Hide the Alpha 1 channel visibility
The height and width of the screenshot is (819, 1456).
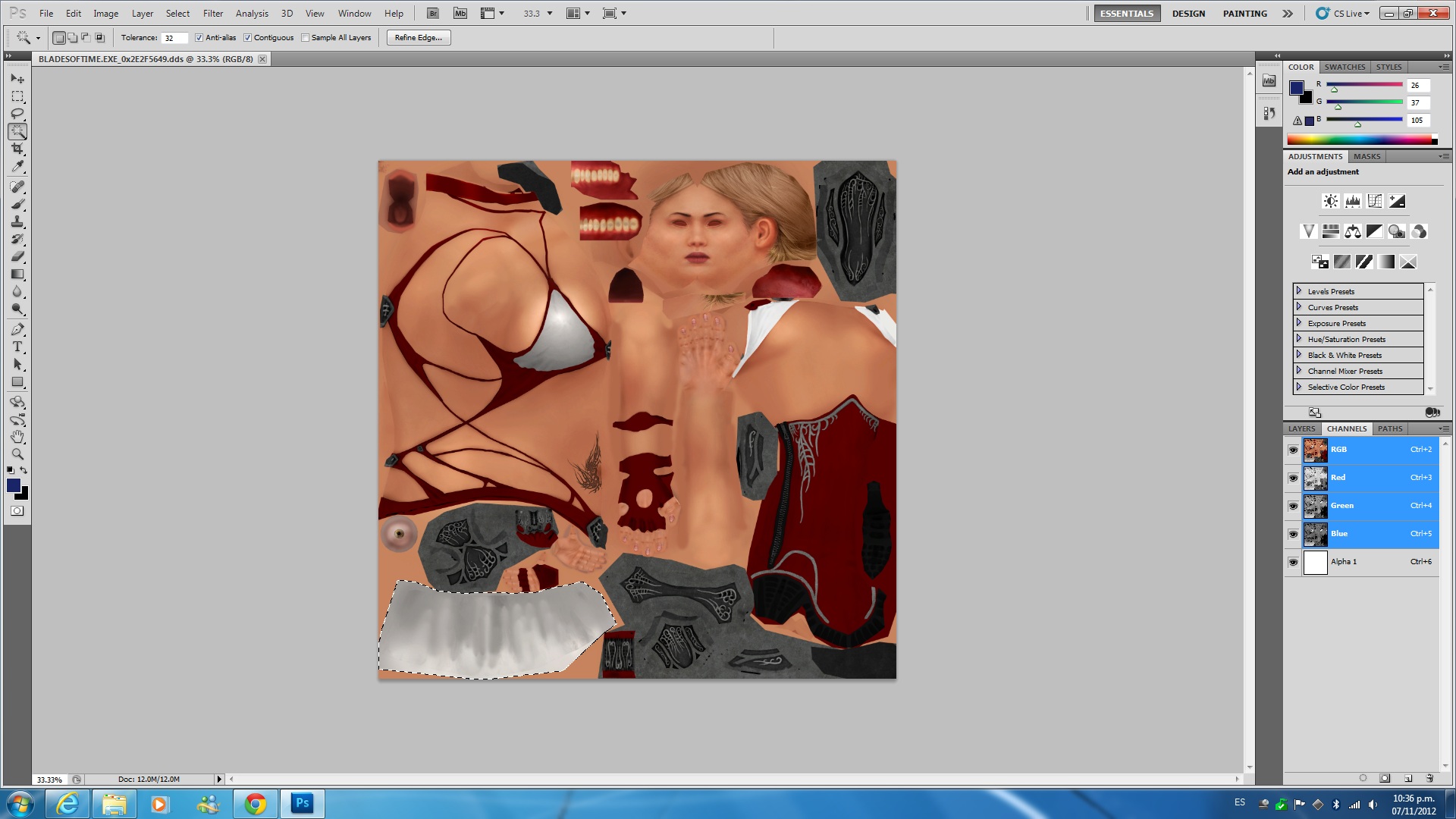[1293, 562]
